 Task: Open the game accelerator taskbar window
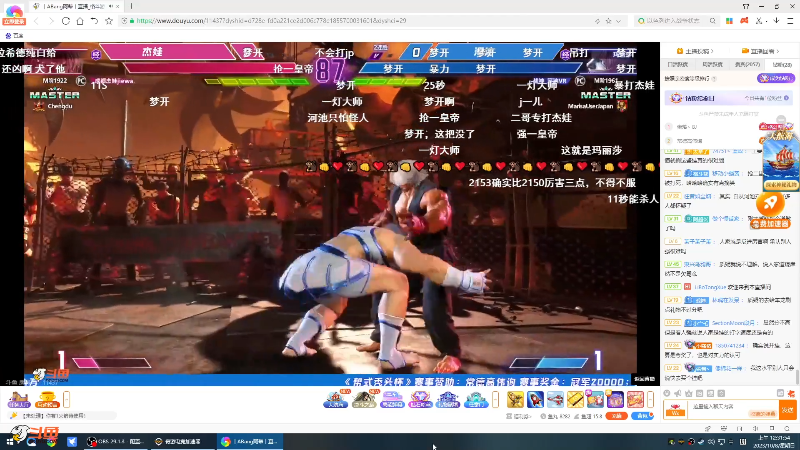click(x=182, y=442)
